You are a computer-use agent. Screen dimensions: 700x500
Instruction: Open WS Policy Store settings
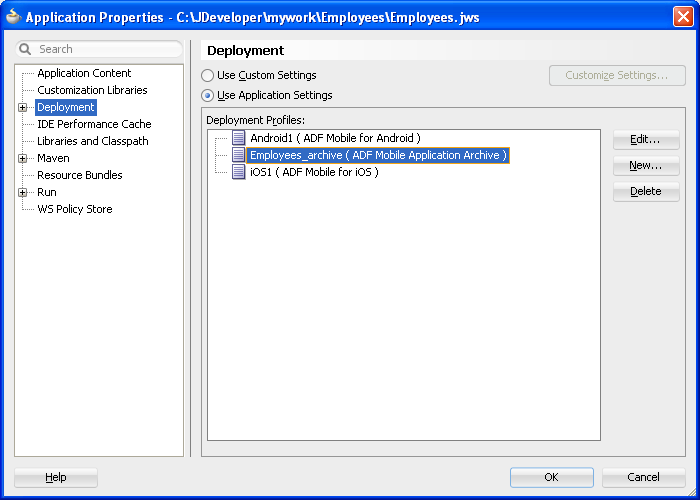[x=75, y=209]
